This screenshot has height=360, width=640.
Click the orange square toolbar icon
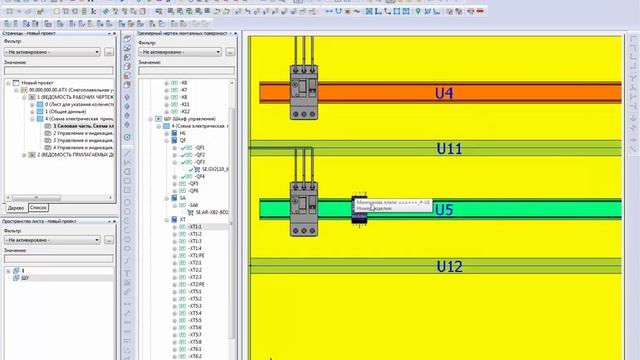[348, 11]
